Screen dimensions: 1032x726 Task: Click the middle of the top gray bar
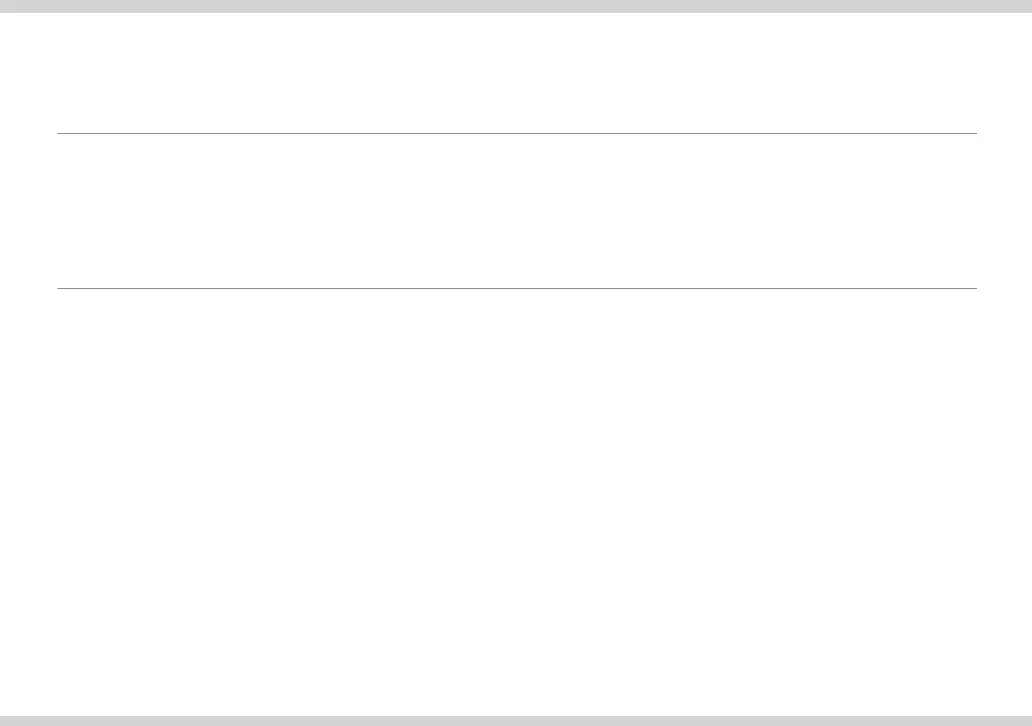[516, 6]
